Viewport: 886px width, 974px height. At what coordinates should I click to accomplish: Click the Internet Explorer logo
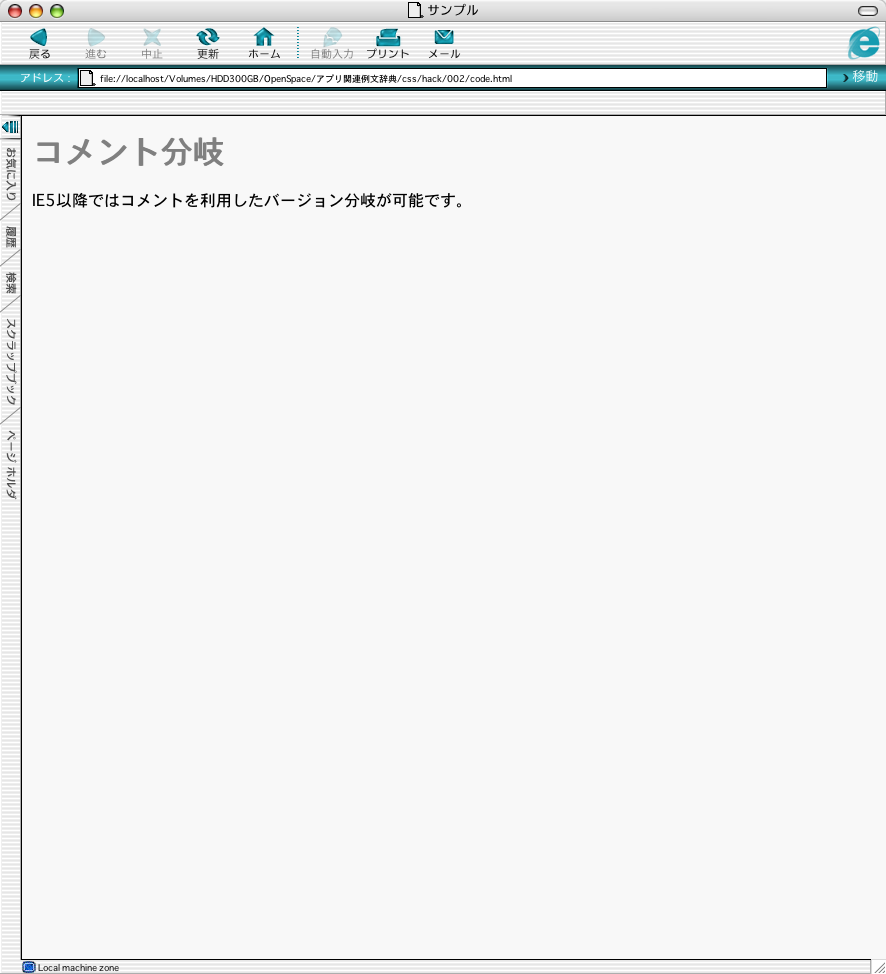[x=864, y=43]
